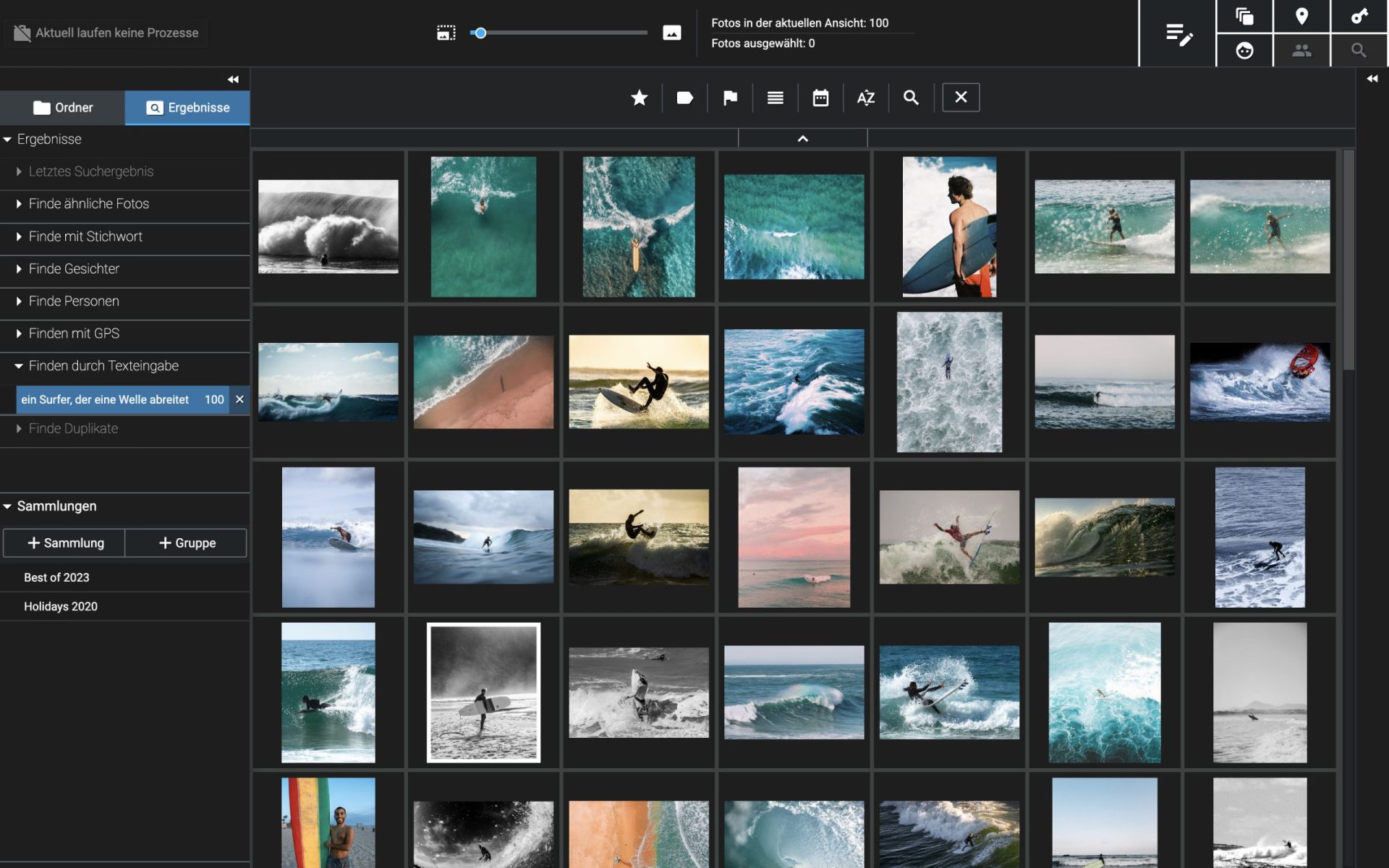
Task: Expand the right side panel
Action: pos(1372,79)
